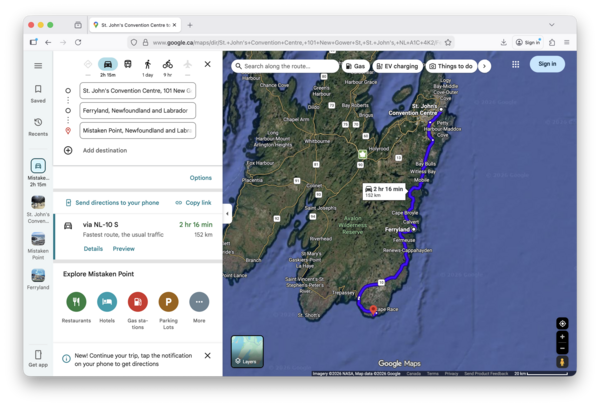Select the Mistaken Point 2h 15m route shortcut
Viewport: 600px width, 407px height.
coord(38,173)
